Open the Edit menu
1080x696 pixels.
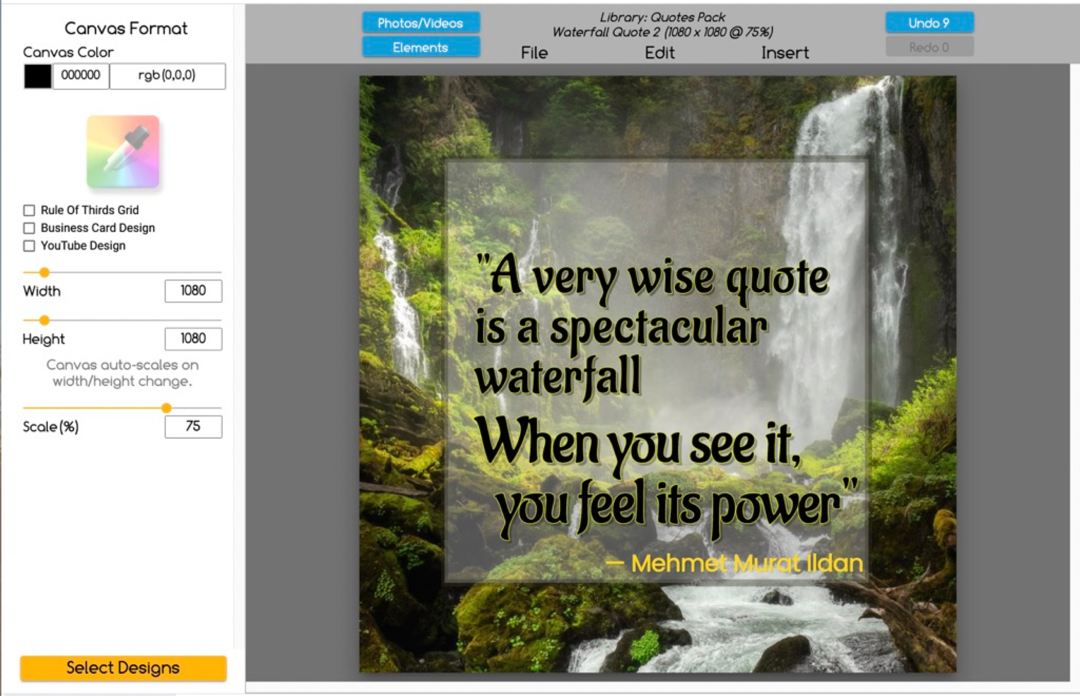coord(660,53)
